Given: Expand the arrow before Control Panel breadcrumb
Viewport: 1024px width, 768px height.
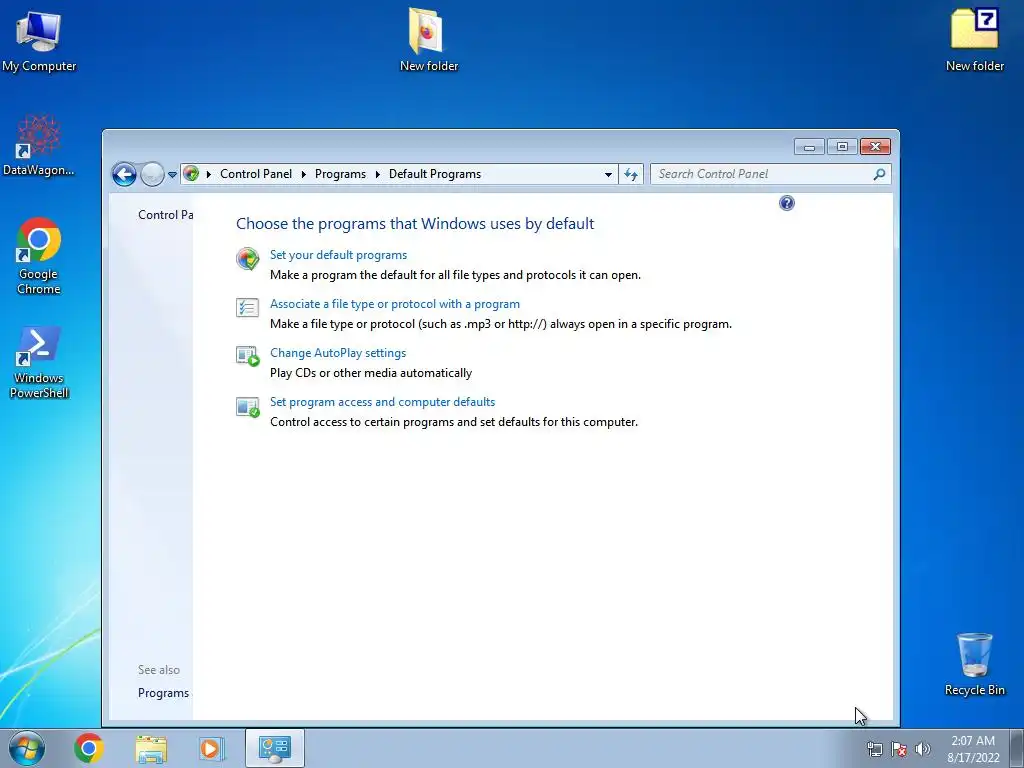Looking at the screenshot, I should (x=208, y=174).
